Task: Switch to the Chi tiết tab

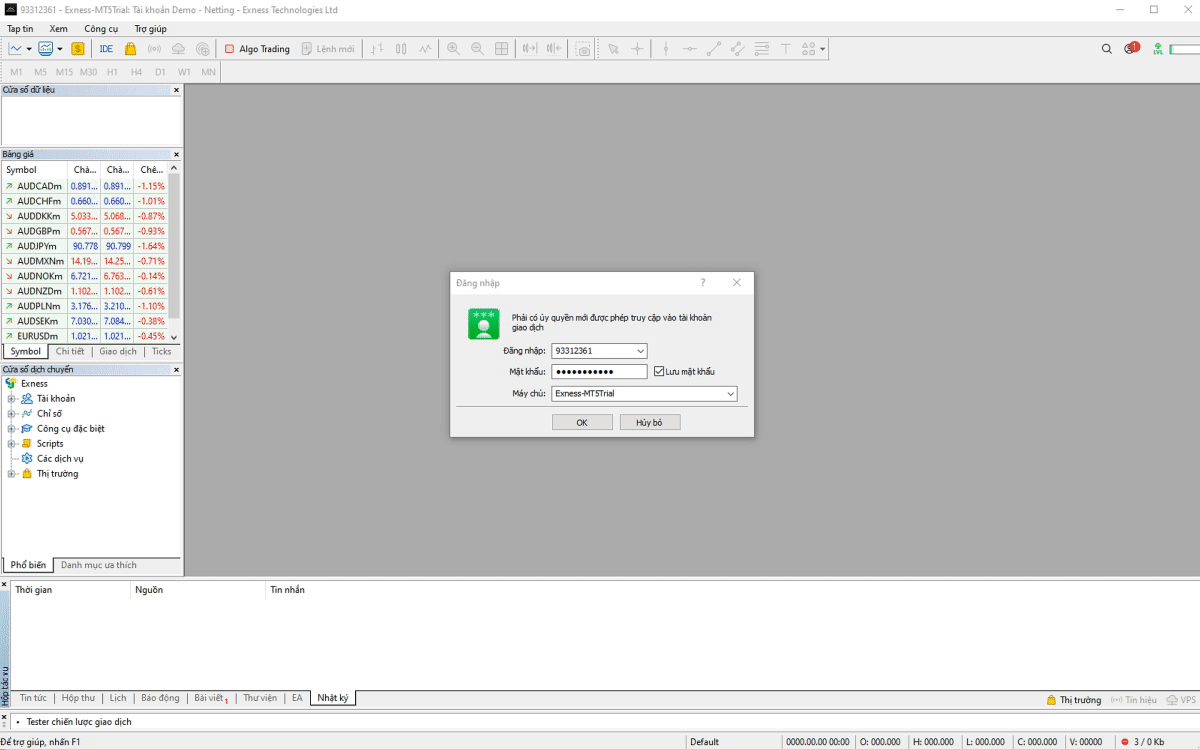Action: coord(70,352)
